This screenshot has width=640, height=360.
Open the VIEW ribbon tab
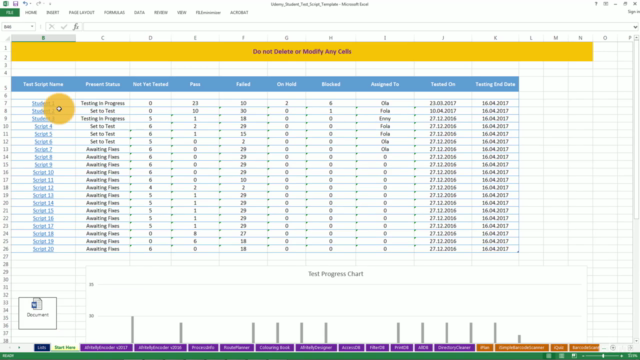click(182, 13)
